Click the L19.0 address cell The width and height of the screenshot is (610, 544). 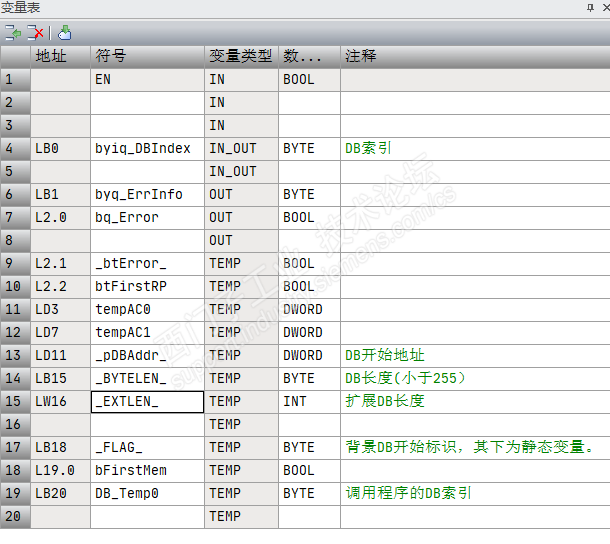[x=60, y=471]
